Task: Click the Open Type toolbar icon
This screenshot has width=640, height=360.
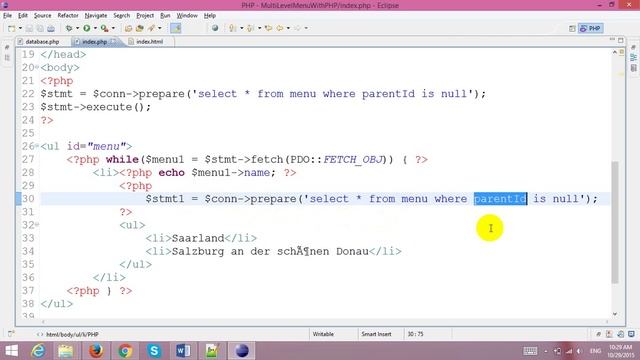Action: [x=128, y=28]
